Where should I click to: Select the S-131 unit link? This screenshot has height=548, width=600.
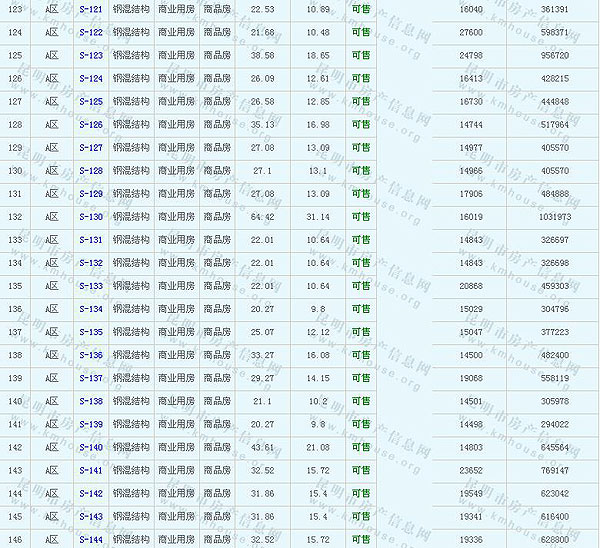tap(91, 240)
